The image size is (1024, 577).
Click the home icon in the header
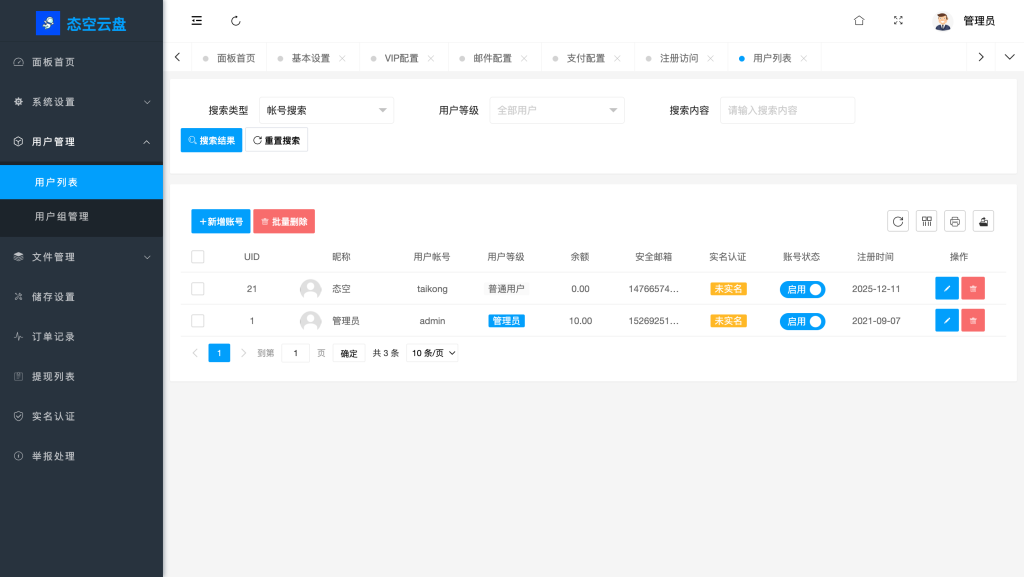(x=858, y=20)
